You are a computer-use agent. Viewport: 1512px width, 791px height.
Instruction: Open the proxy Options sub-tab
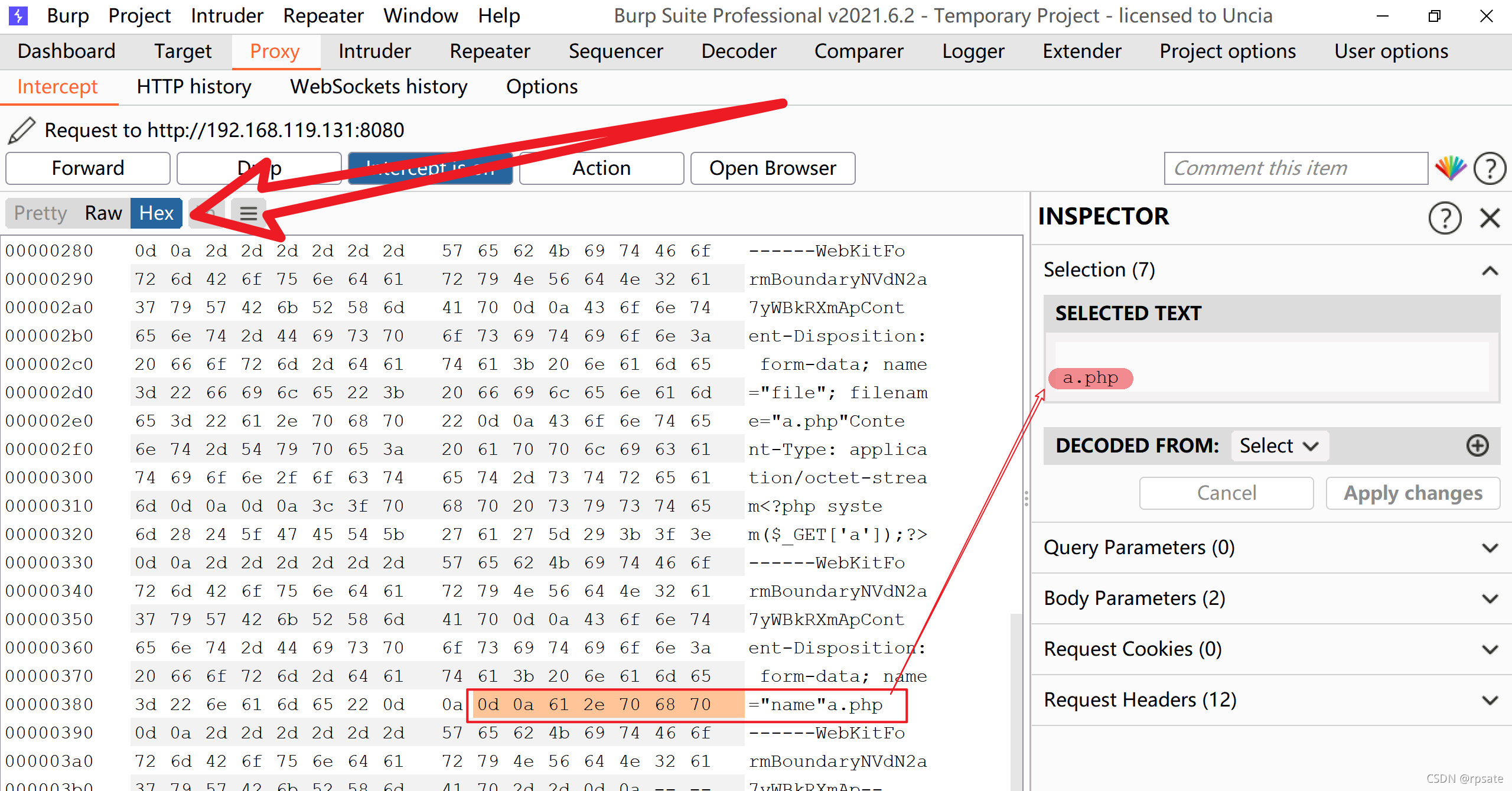[542, 87]
